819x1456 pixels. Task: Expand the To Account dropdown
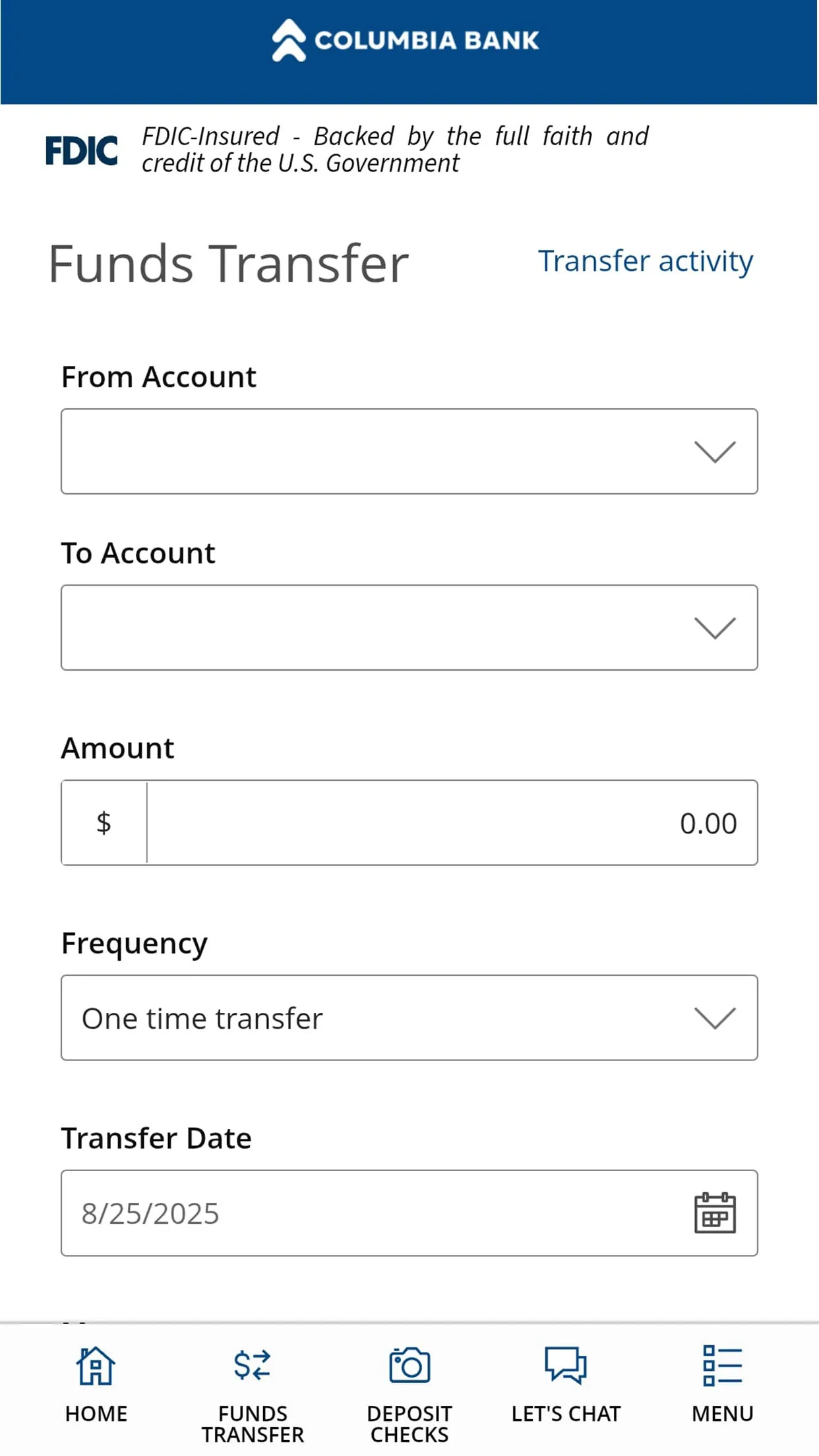pos(715,628)
